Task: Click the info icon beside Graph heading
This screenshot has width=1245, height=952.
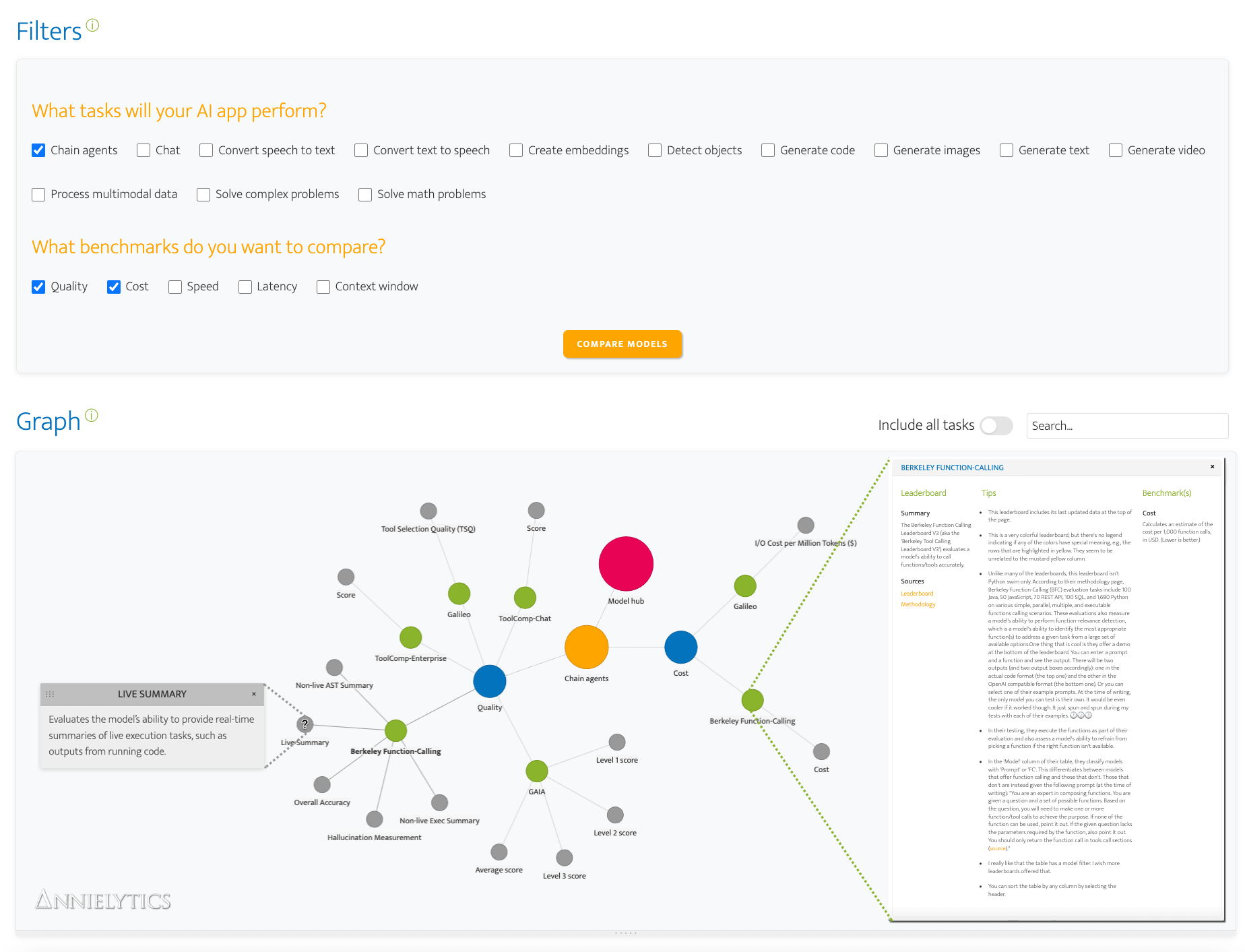Action: (x=92, y=415)
